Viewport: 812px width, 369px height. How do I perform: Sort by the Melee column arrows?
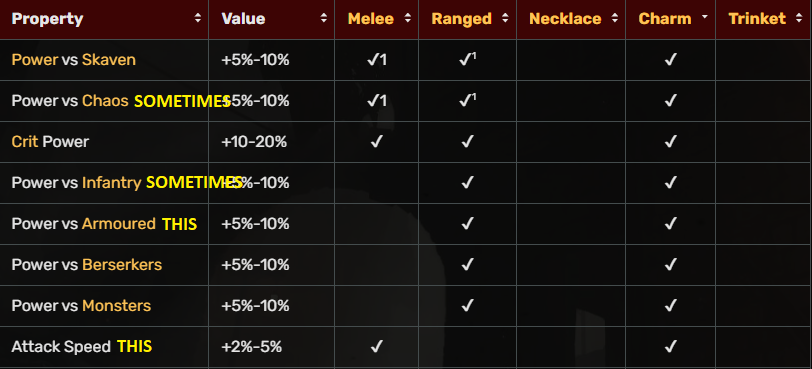(408, 19)
